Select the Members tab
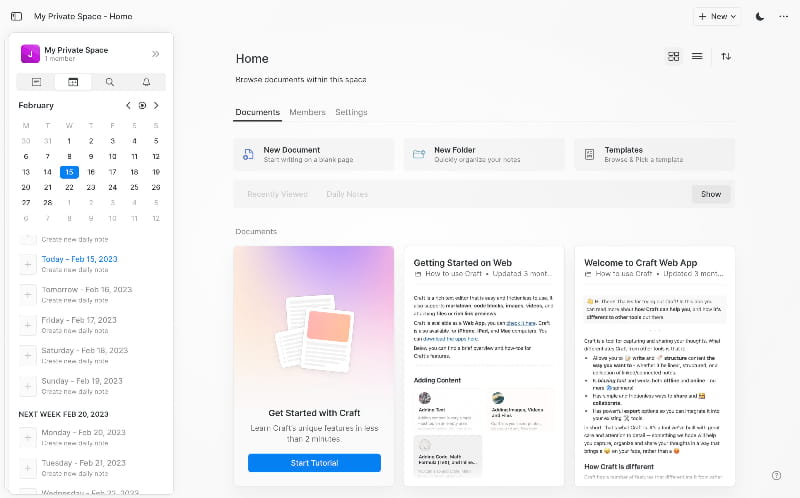 coord(307,112)
